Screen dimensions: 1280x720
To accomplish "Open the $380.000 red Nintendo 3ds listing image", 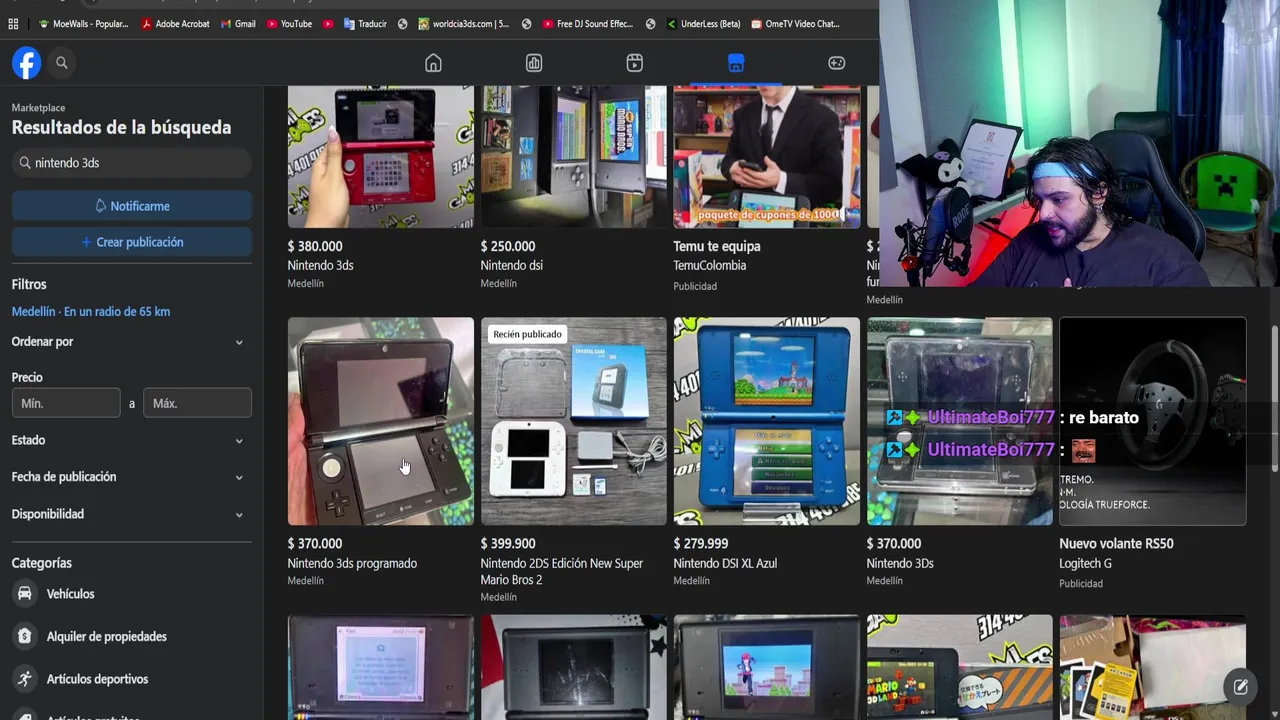I will [381, 156].
